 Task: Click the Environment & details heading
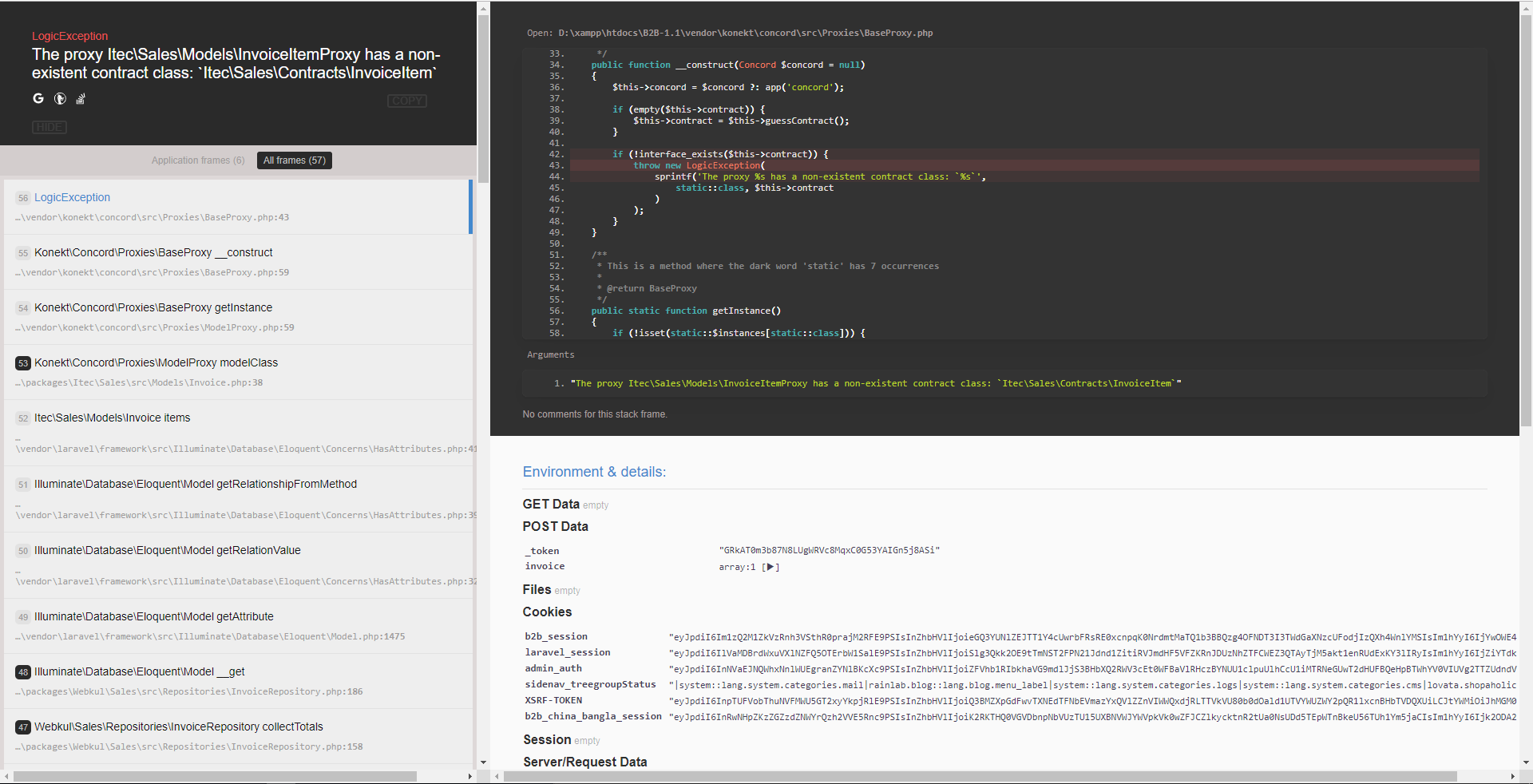tap(594, 472)
